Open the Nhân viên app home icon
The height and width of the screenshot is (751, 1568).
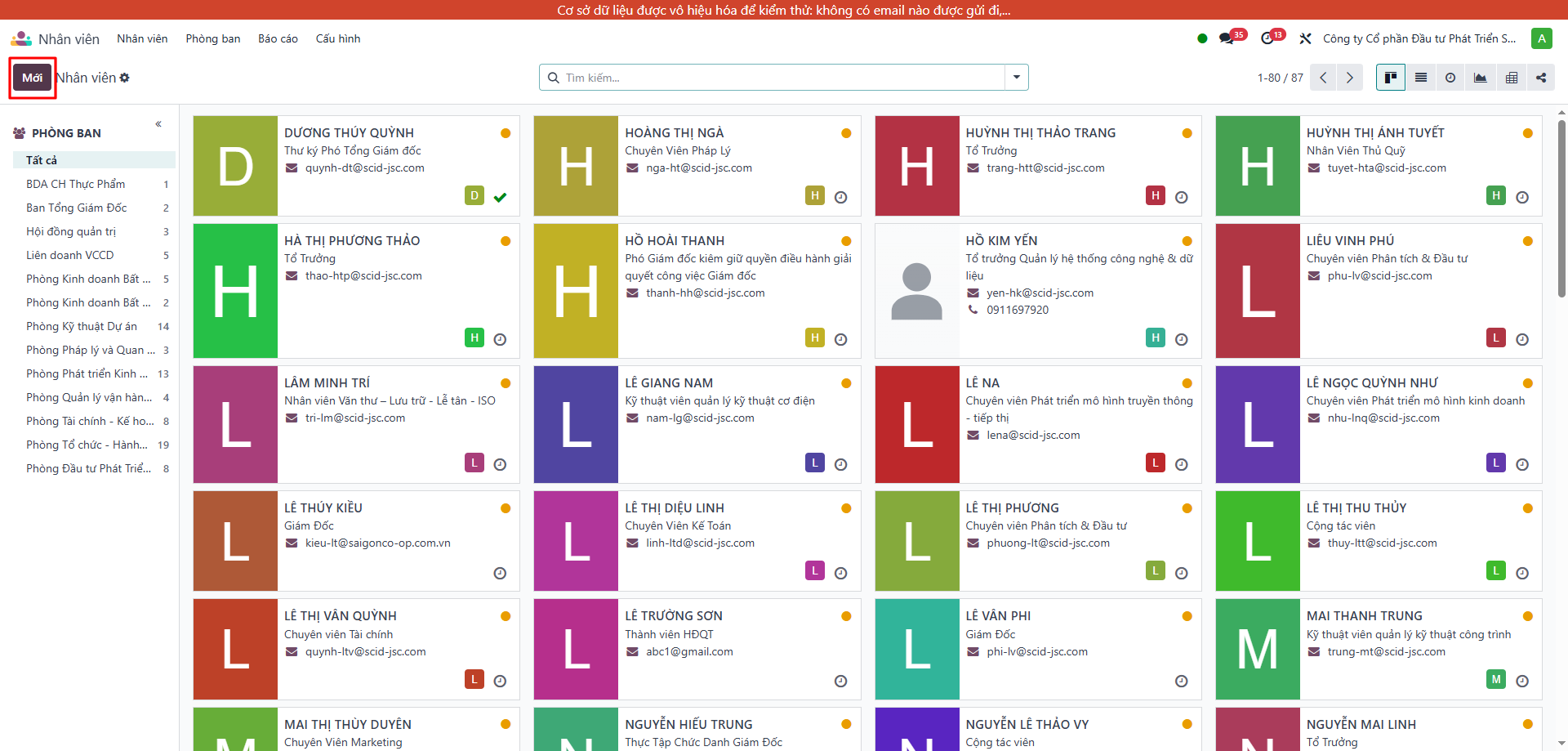[x=21, y=38]
